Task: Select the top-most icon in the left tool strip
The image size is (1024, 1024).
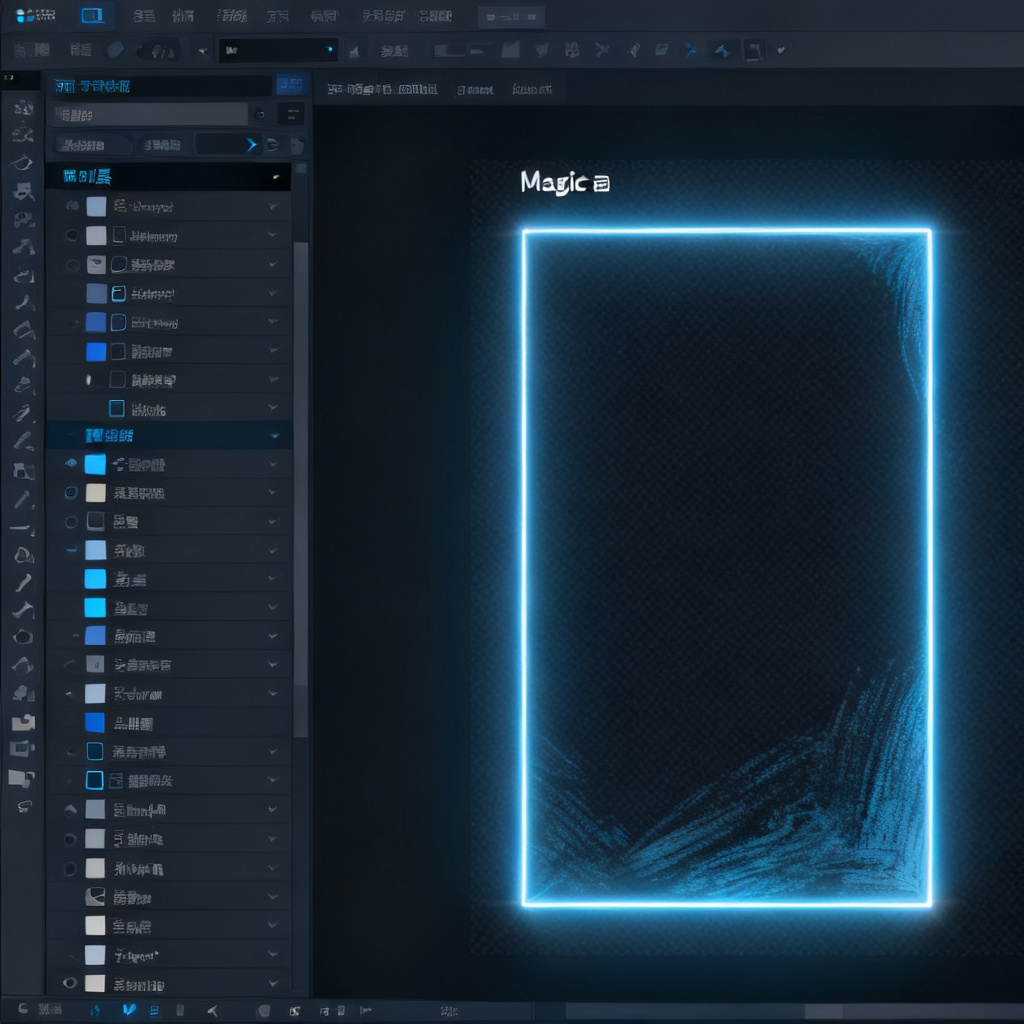Action: 24,106
